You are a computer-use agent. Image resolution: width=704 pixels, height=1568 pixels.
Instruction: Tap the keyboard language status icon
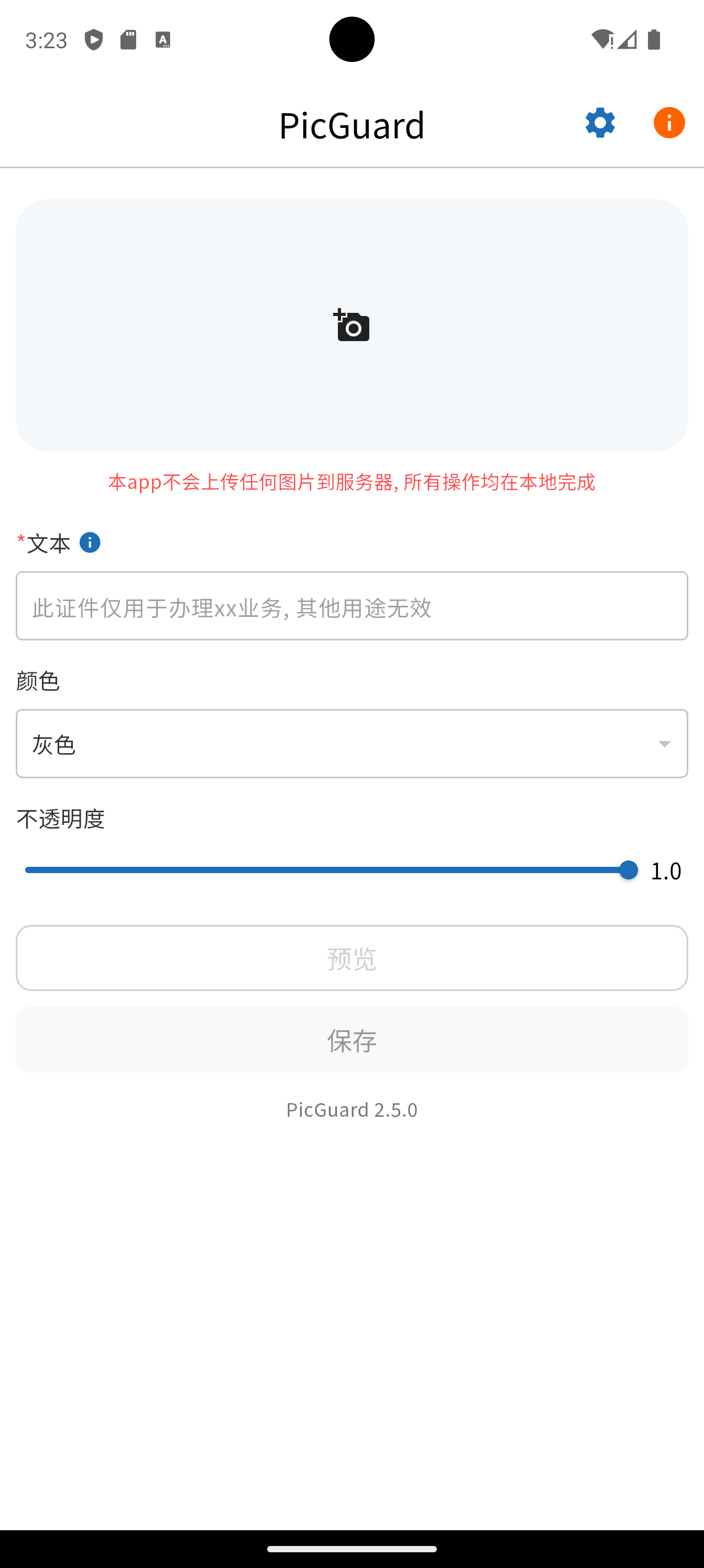[162, 39]
